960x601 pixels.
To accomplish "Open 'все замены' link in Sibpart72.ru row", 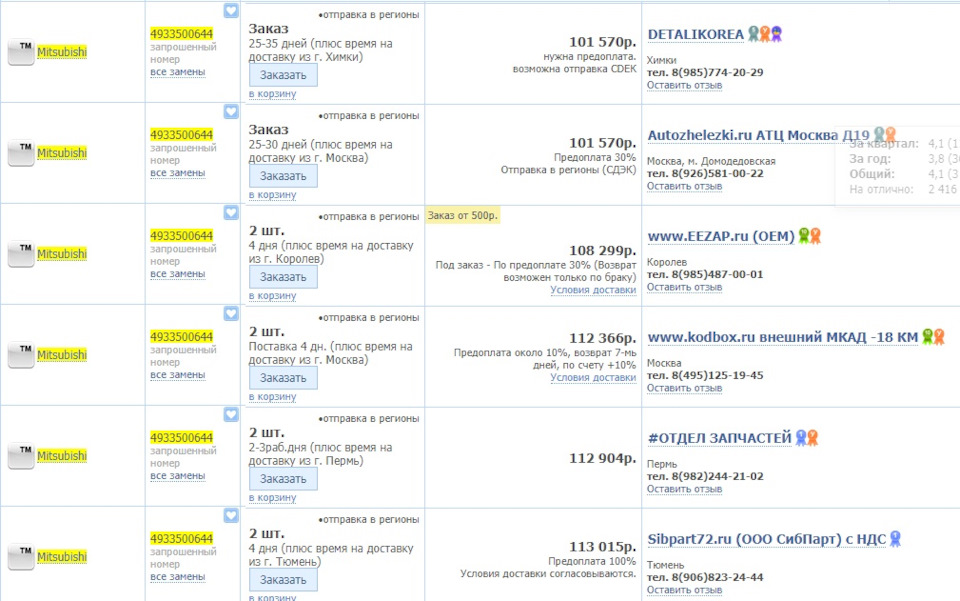I will click(x=178, y=577).
